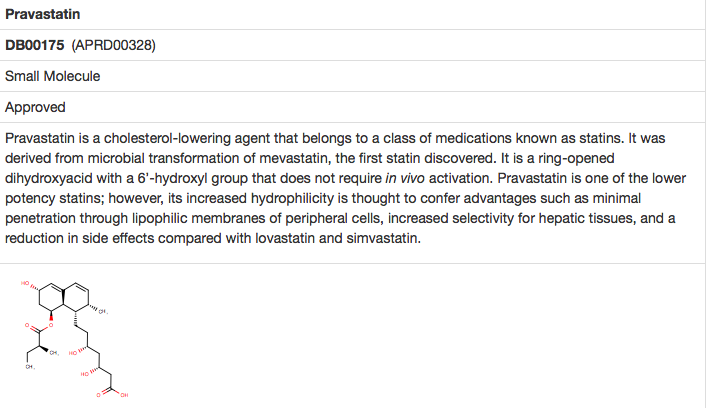The image size is (710, 408).
Task: Click the top-left HO group in structure
Action: (x=24, y=284)
